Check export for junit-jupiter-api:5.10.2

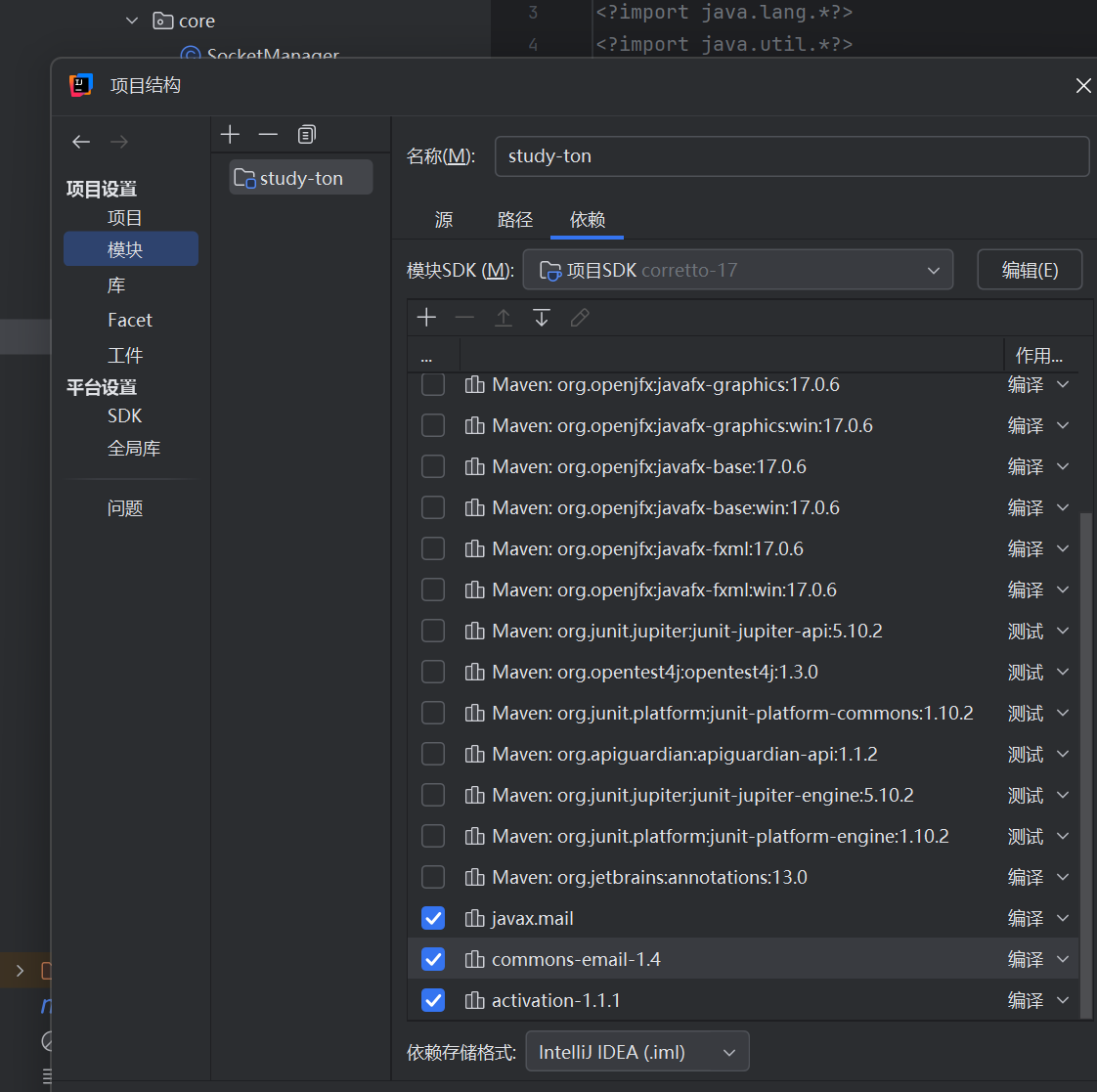click(x=433, y=631)
